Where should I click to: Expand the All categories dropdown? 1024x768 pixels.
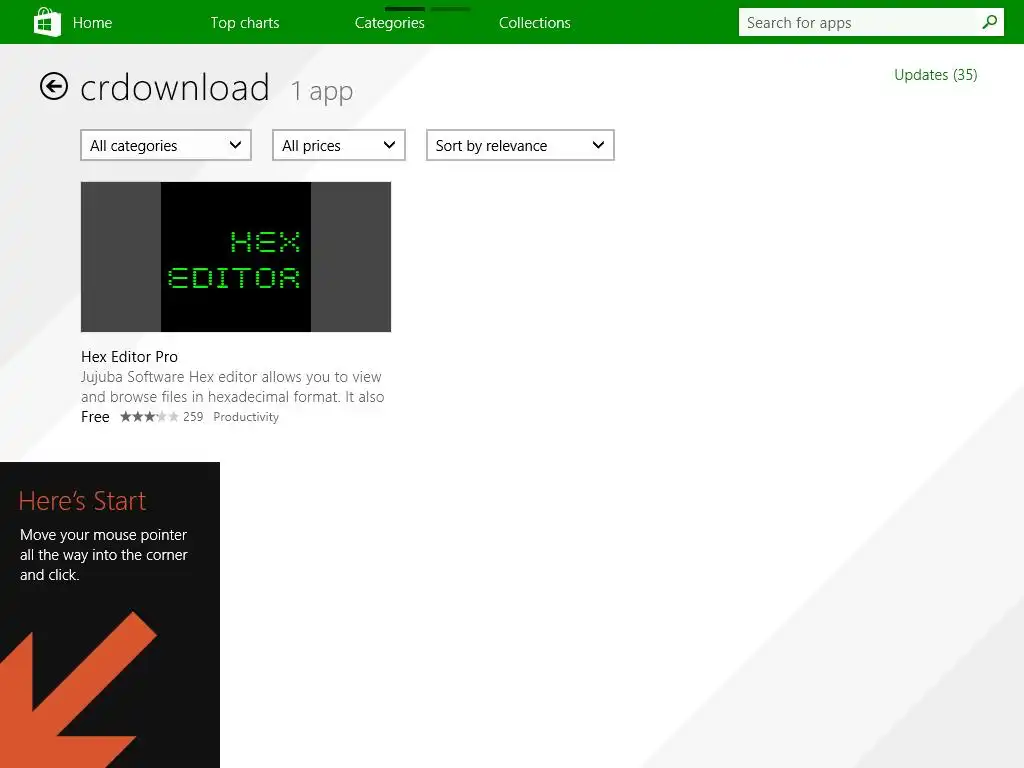(x=166, y=145)
